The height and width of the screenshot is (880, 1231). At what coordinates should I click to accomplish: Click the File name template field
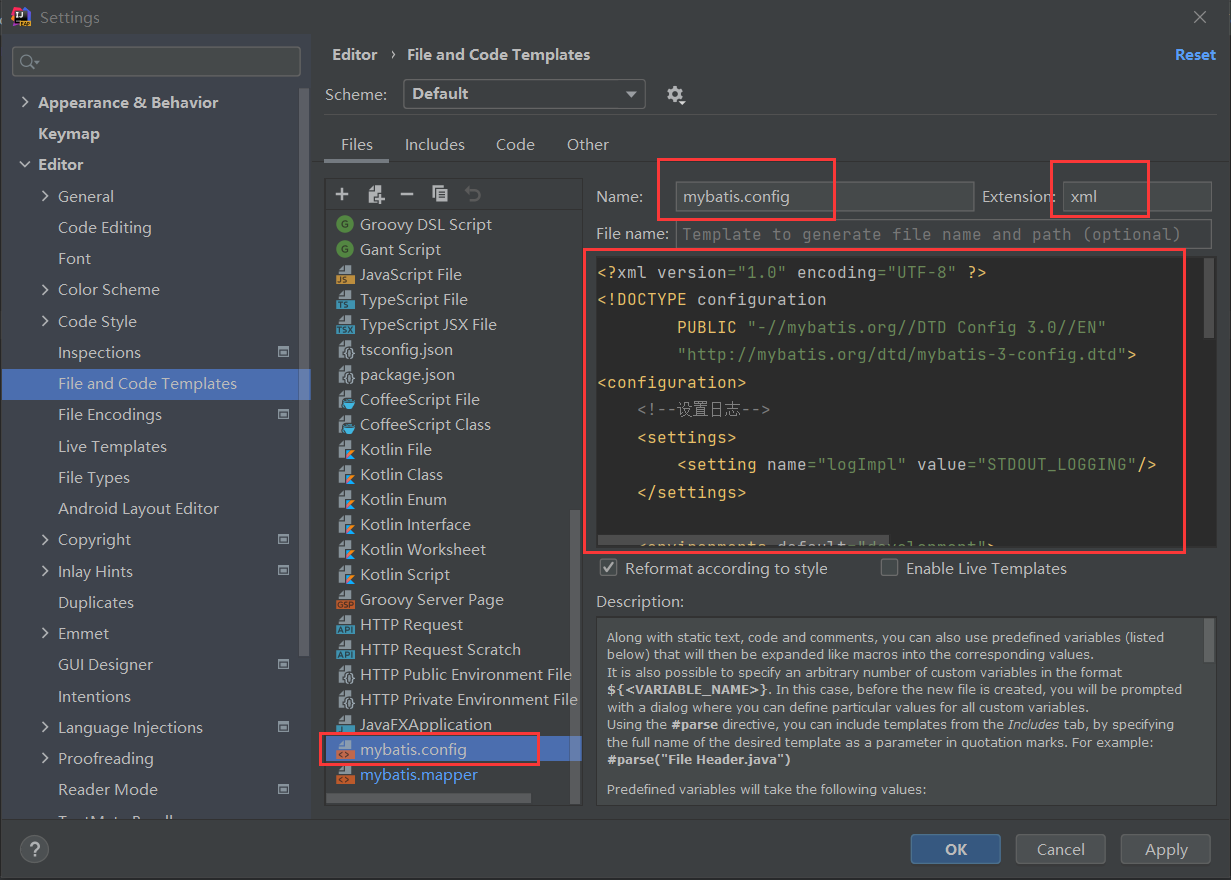coord(943,235)
